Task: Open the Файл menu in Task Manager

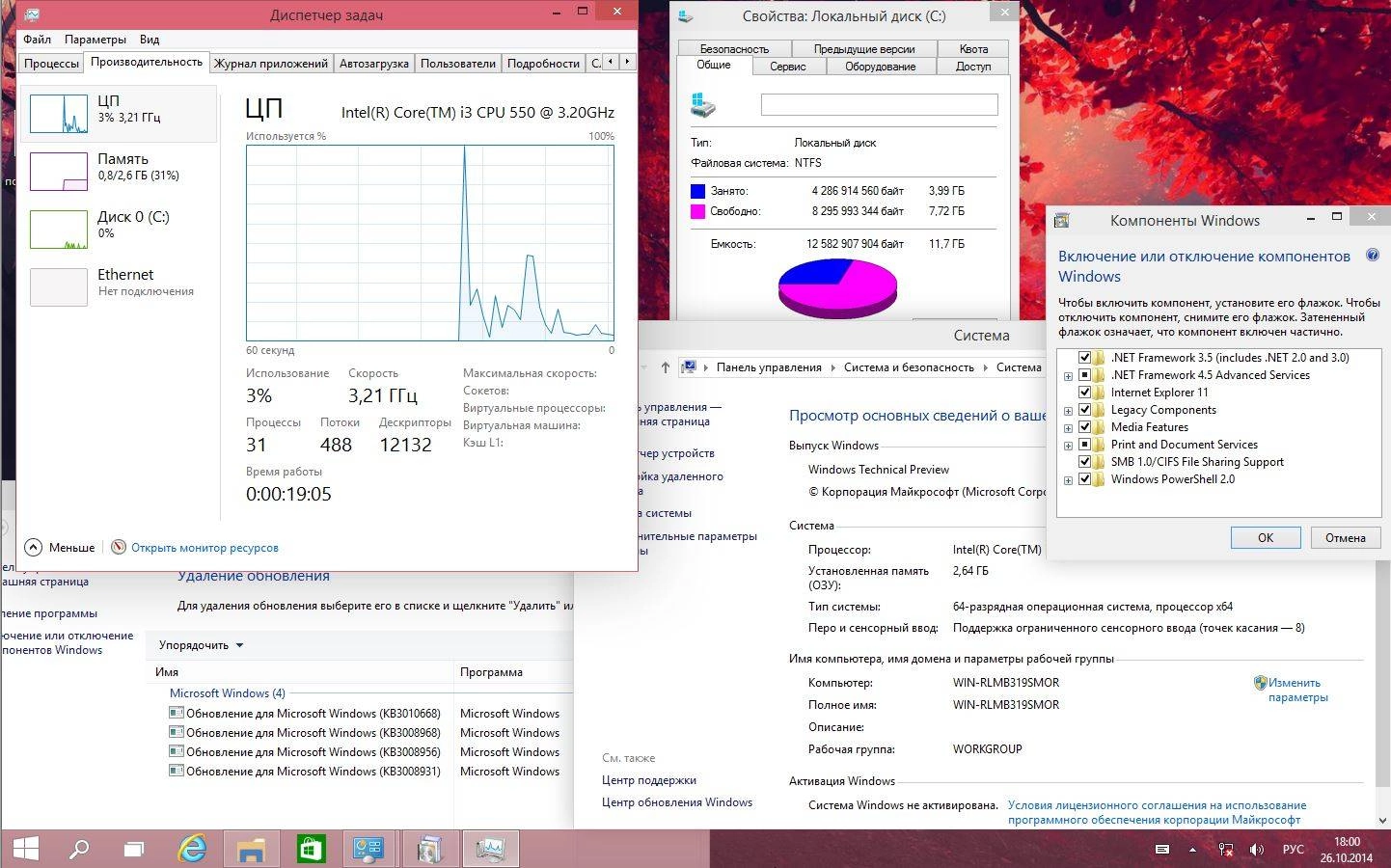Action: (38, 40)
